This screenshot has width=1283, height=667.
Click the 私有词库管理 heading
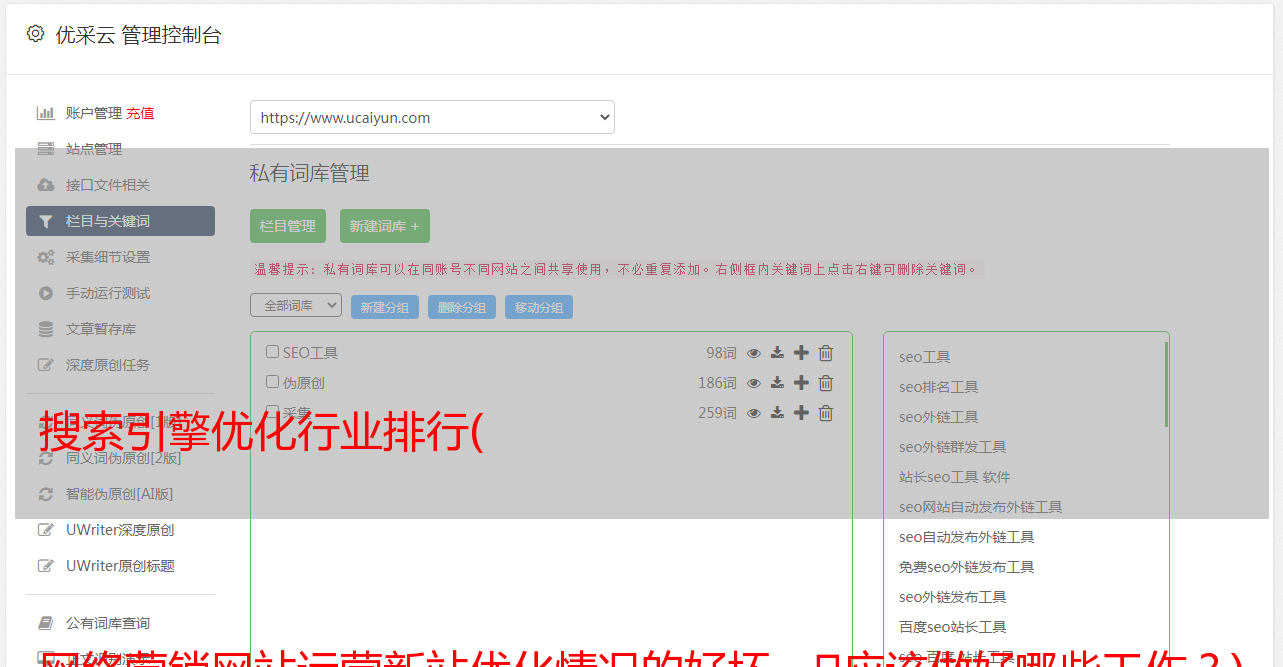[310, 173]
